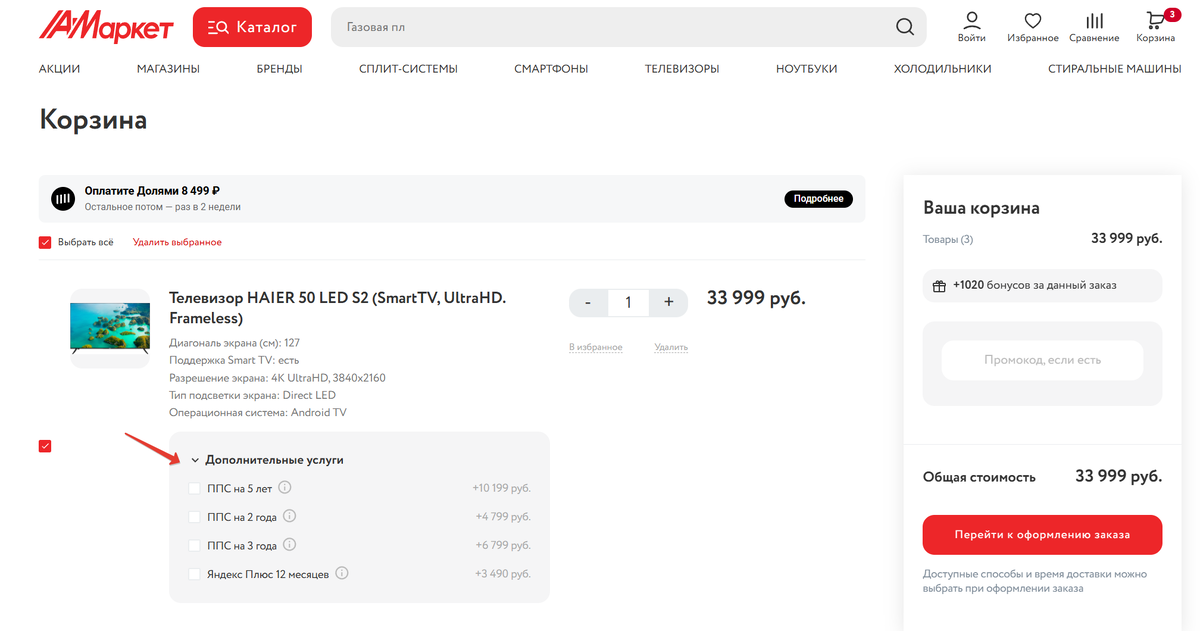Click the +4 799 руб. price text
1200x631 pixels.
(503, 517)
